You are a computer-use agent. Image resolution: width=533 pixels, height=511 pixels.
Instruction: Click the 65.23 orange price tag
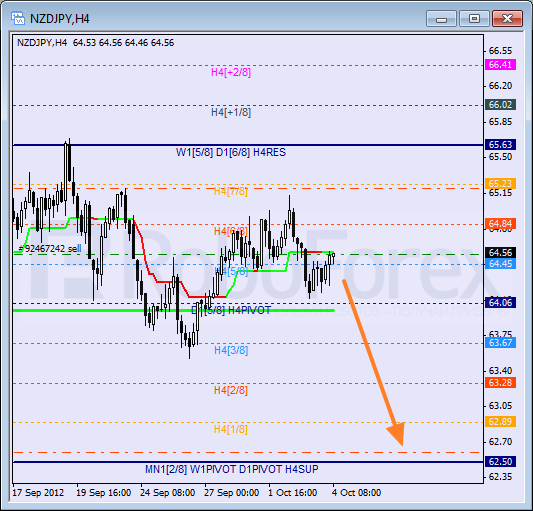500,184
